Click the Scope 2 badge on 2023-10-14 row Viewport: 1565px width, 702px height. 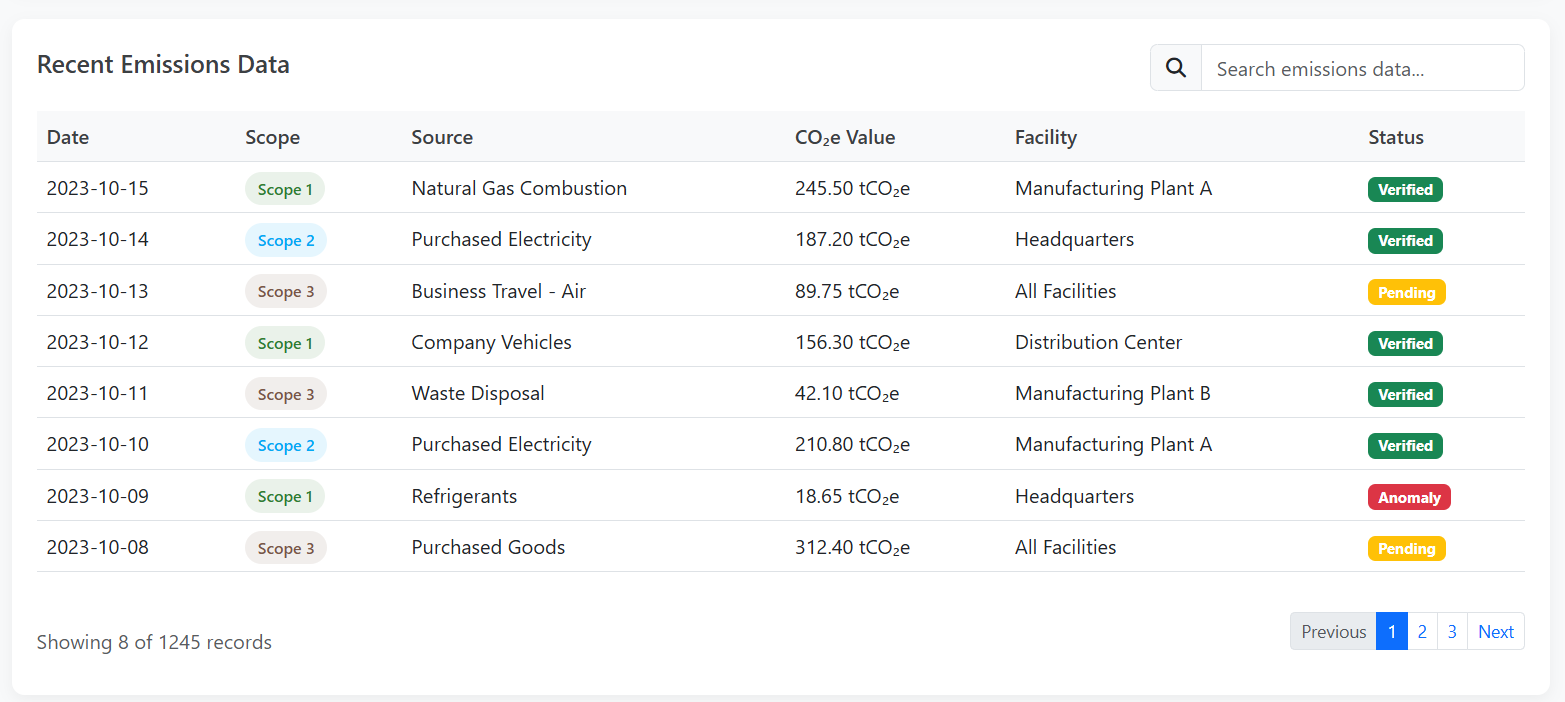point(285,240)
